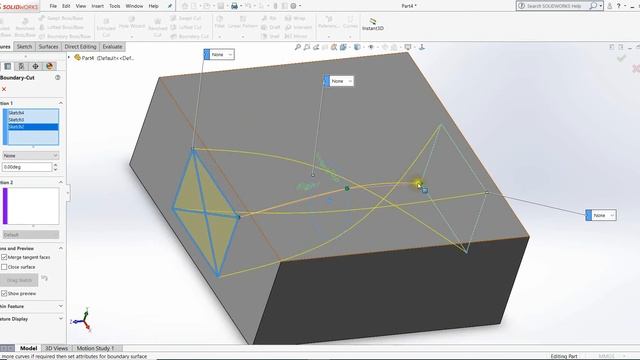This screenshot has height=360, width=640.
Task: Click the Search SOLIDWORKS Help field
Action: pyautogui.click(x=553, y=6)
